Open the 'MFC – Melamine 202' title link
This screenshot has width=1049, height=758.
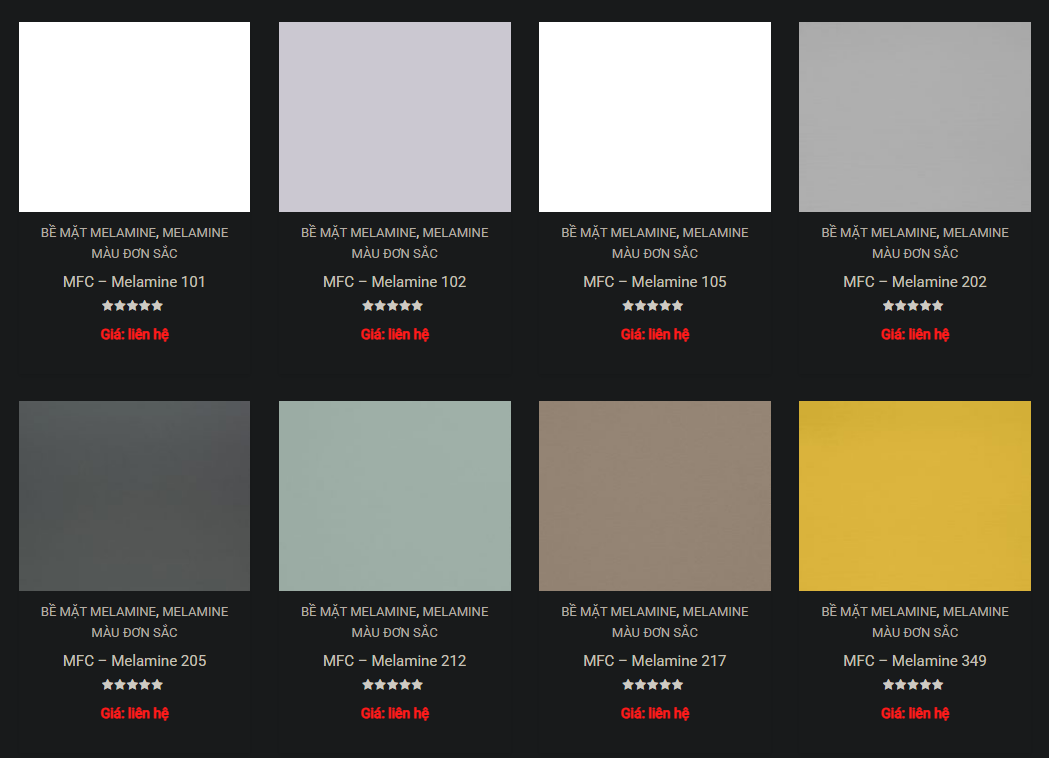914,282
